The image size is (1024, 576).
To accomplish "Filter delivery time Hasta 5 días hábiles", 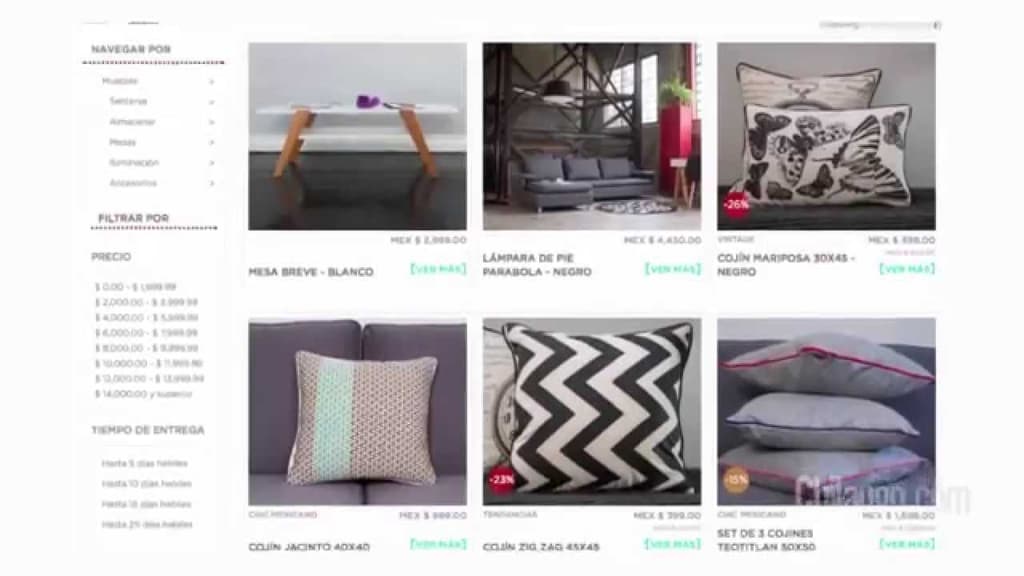I will pyautogui.click(x=144, y=463).
